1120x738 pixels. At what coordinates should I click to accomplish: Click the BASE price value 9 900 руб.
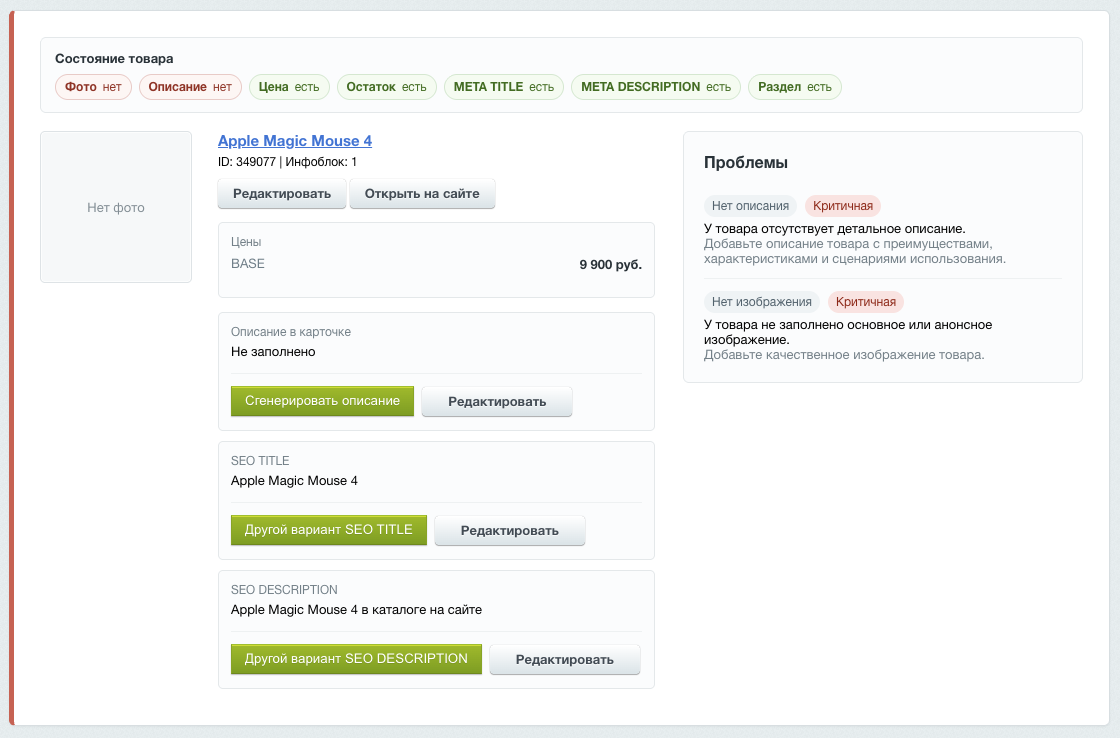click(611, 264)
